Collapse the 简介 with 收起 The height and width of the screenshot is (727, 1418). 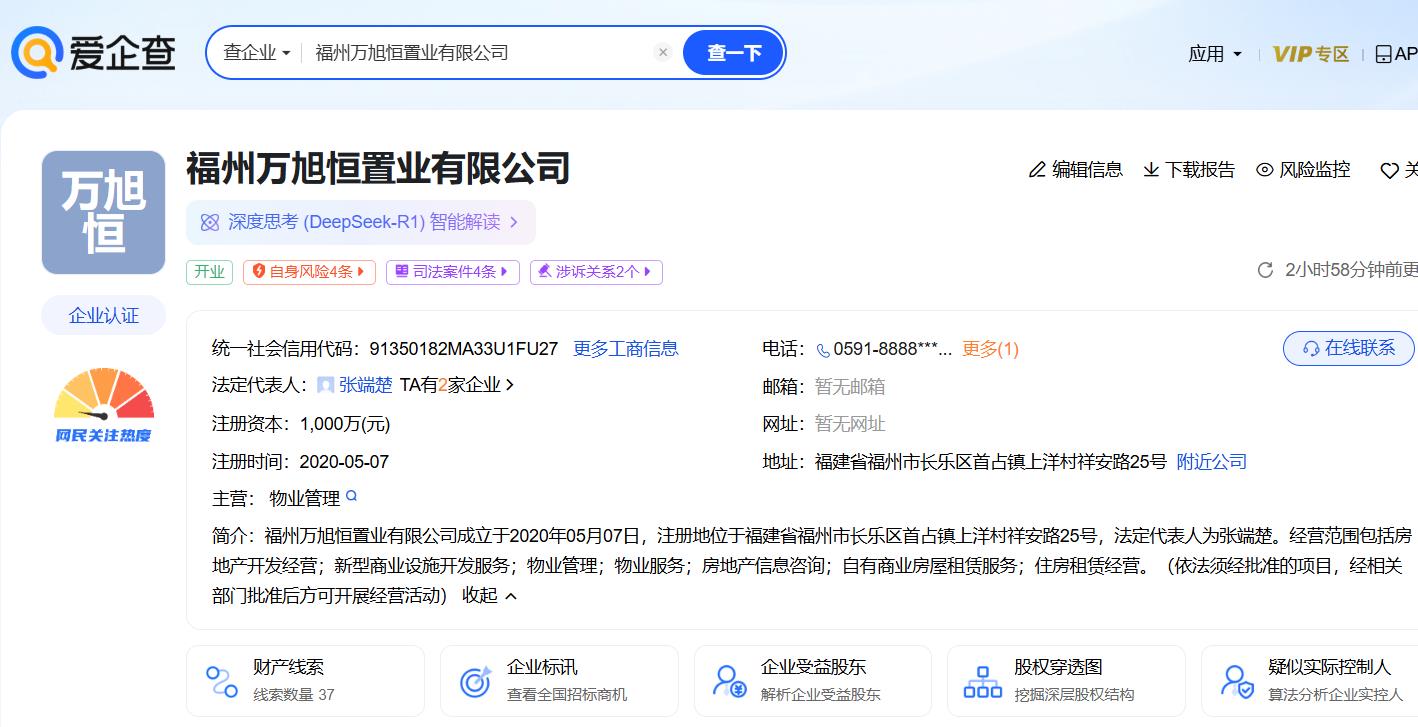(489, 596)
